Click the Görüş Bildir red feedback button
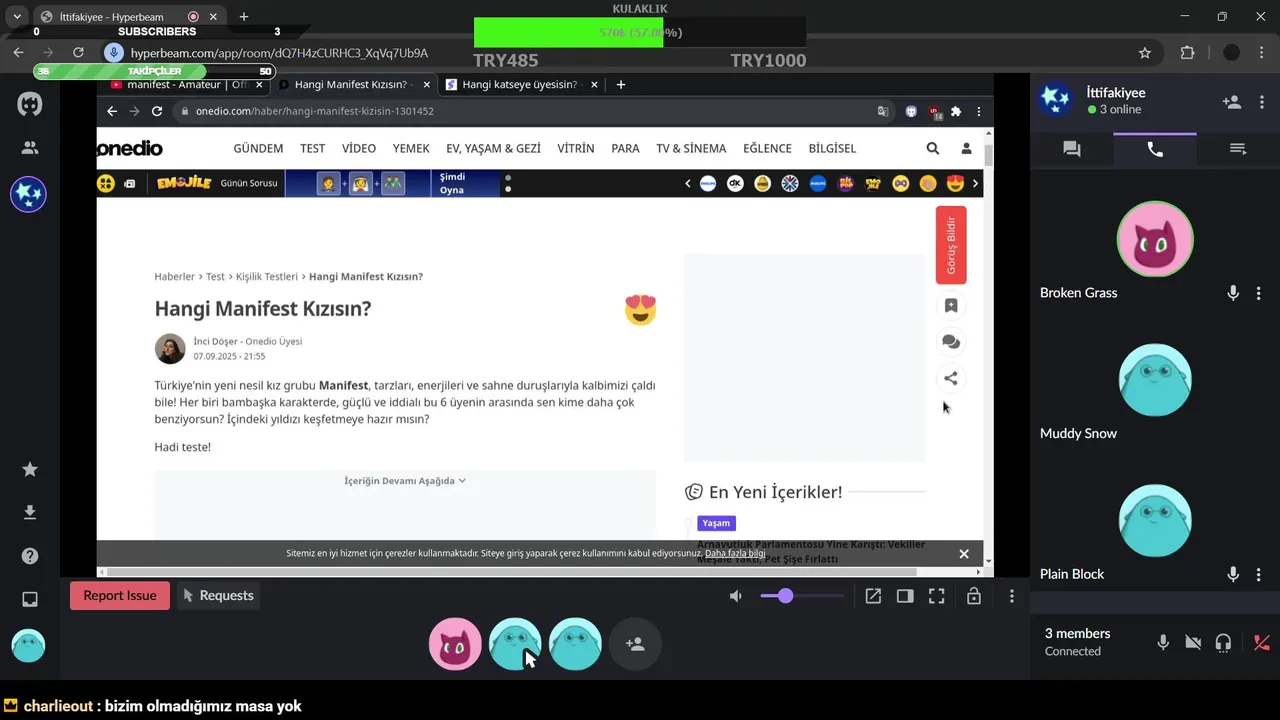The image size is (1280, 720). pos(951,245)
